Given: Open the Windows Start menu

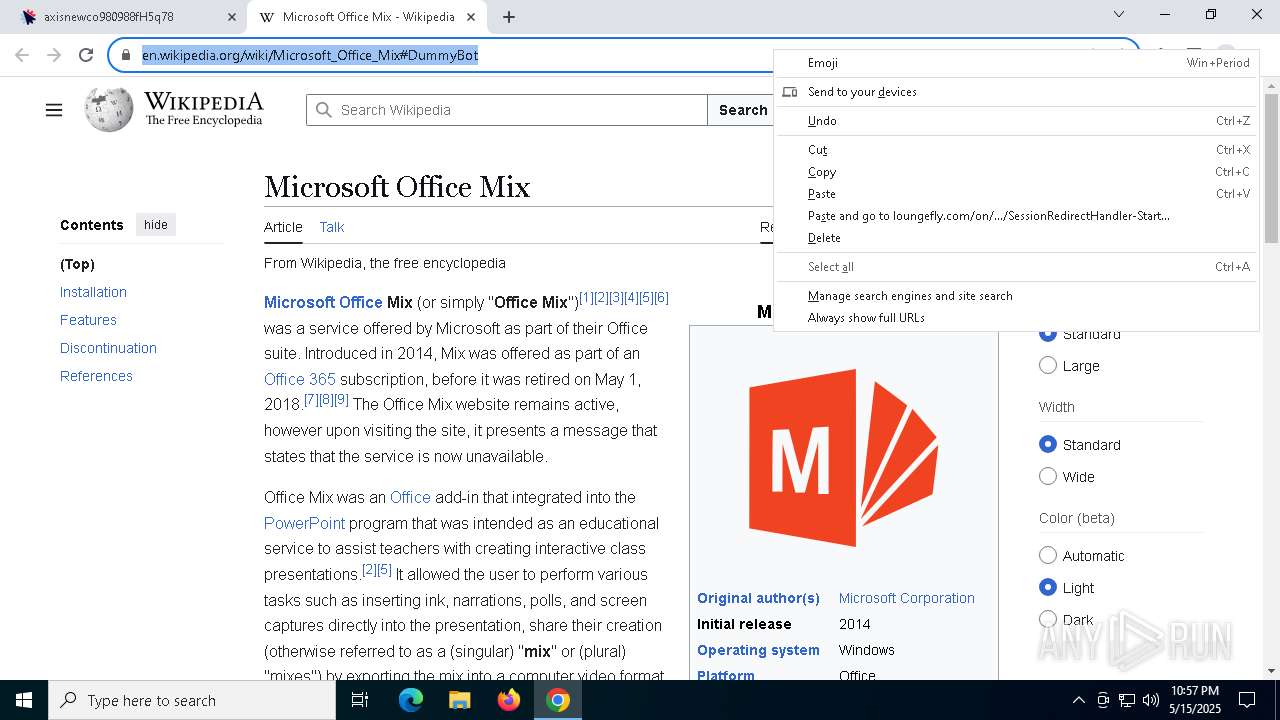Looking at the screenshot, I should click(x=24, y=700).
